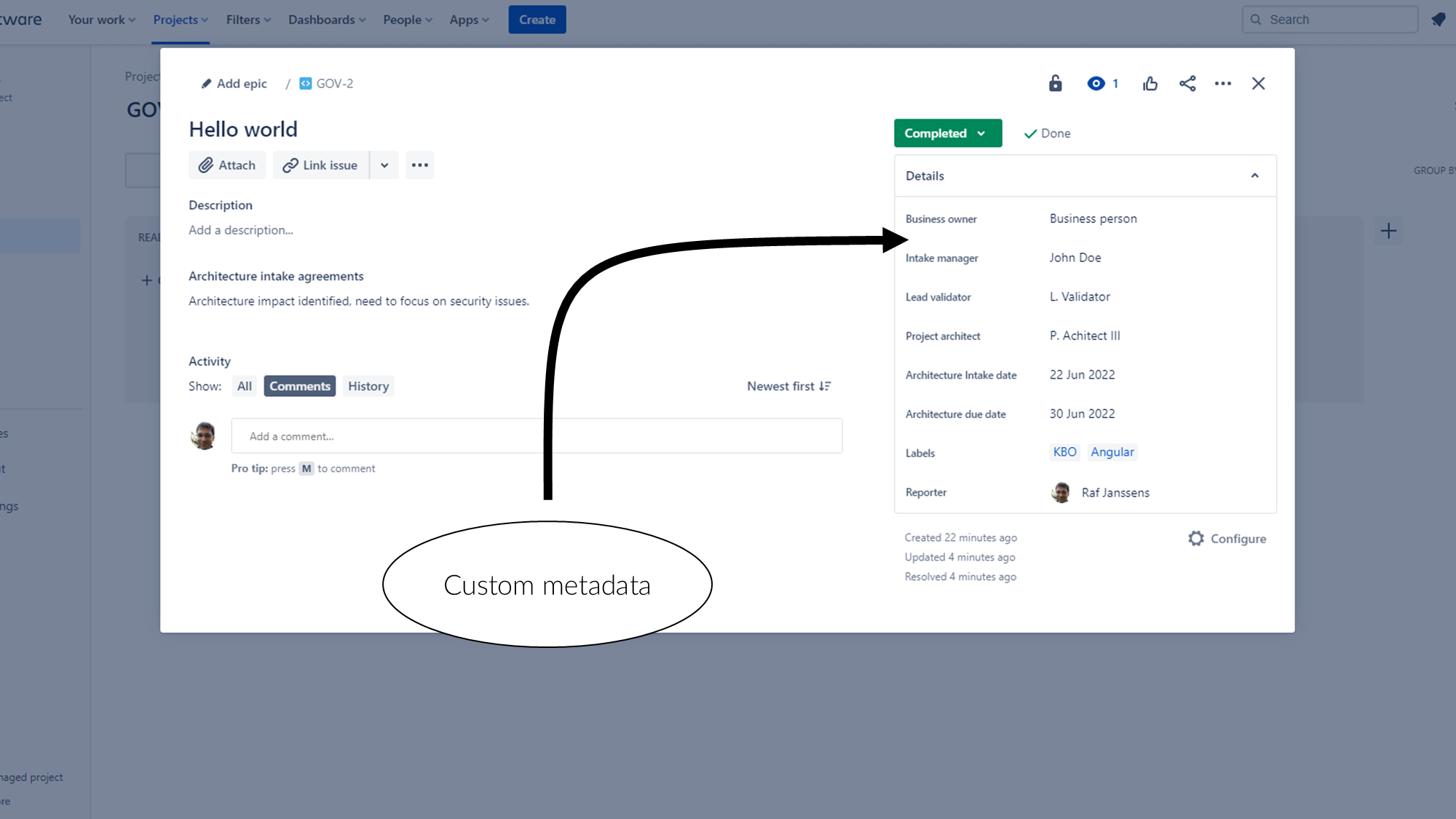Image resolution: width=1456 pixels, height=819 pixels.
Task: Toggle Newest first sort order
Action: tap(788, 387)
